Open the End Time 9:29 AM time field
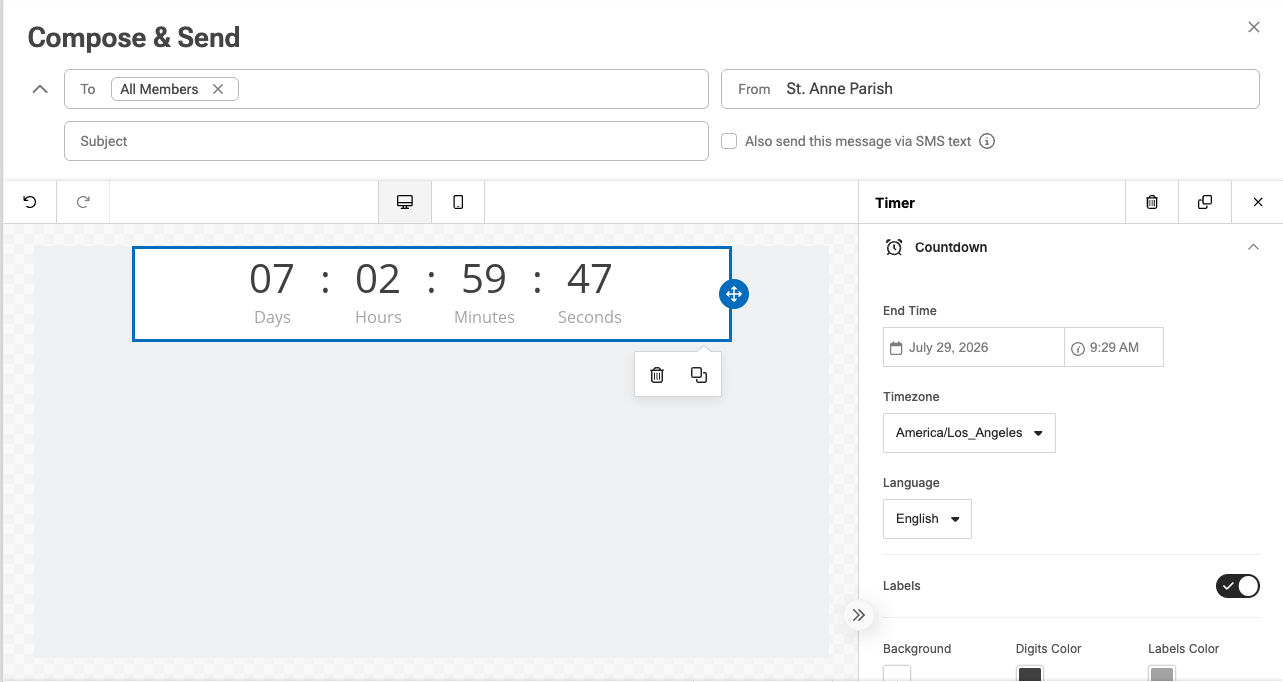This screenshot has width=1283, height=682. (1114, 347)
